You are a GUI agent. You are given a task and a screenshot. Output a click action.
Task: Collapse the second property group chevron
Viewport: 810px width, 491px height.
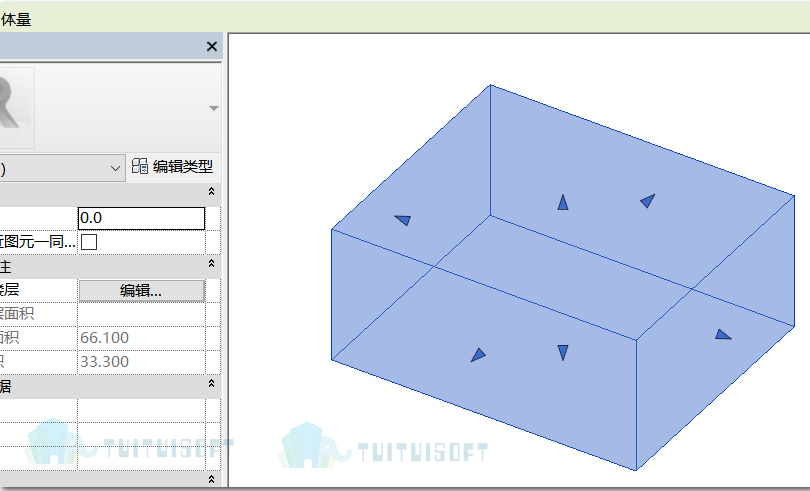(x=211, y=264)
